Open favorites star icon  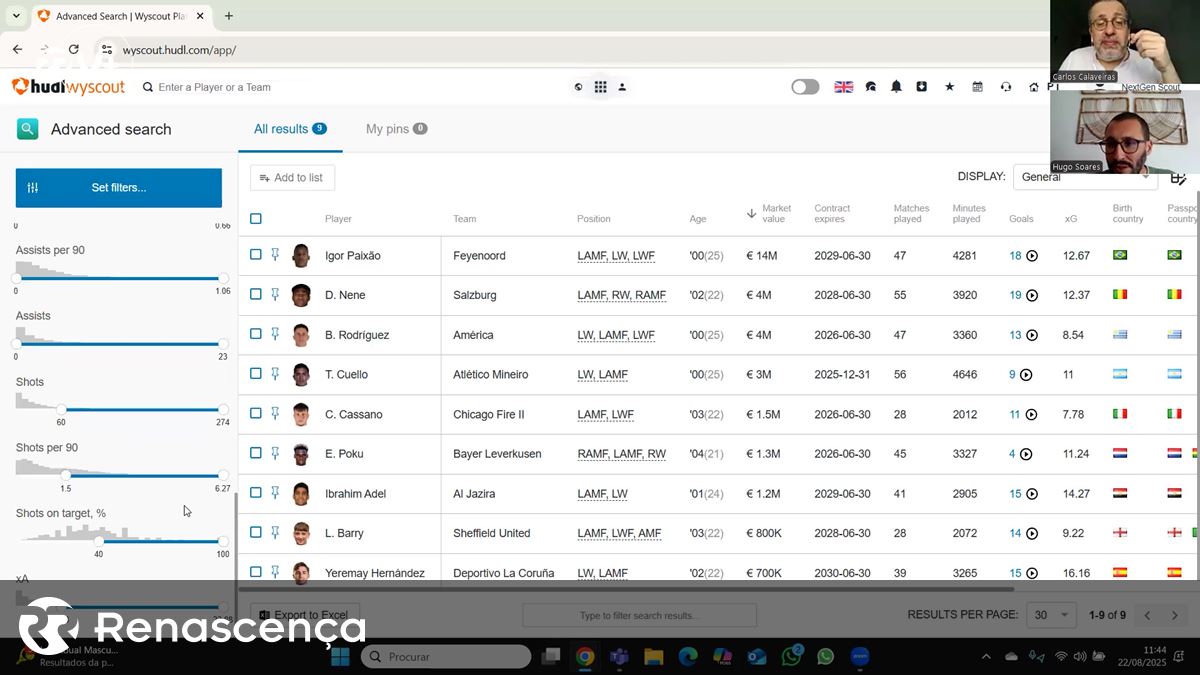(x=949, y=87)
